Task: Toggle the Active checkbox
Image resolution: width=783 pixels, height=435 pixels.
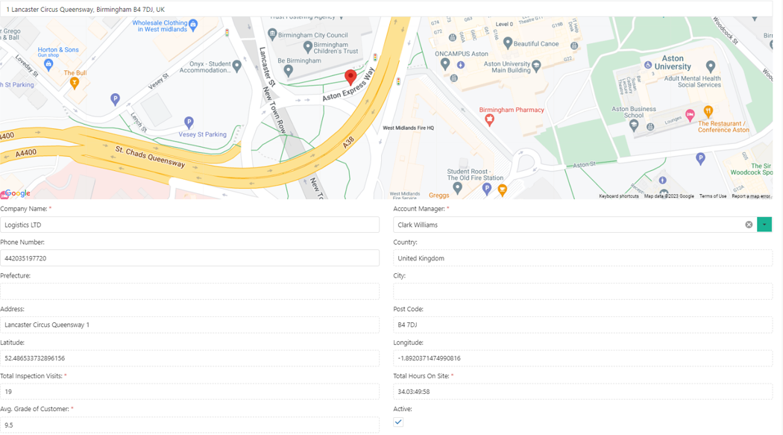Action: click(x=398, y=422)
